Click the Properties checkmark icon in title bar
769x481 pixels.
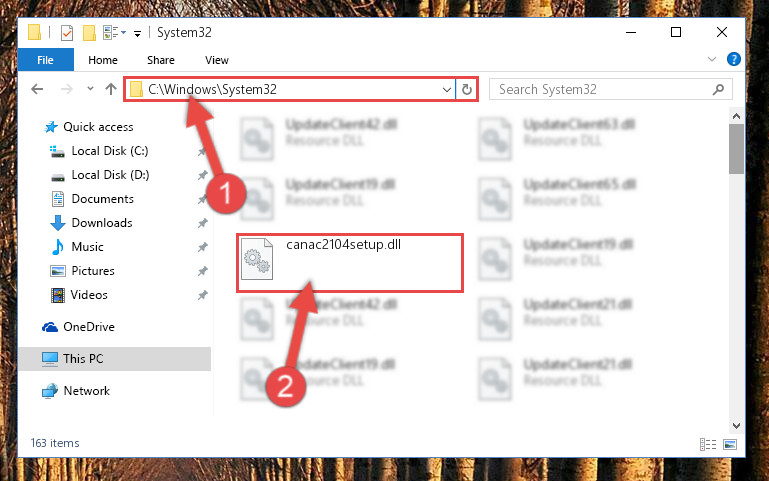[67, 33]
